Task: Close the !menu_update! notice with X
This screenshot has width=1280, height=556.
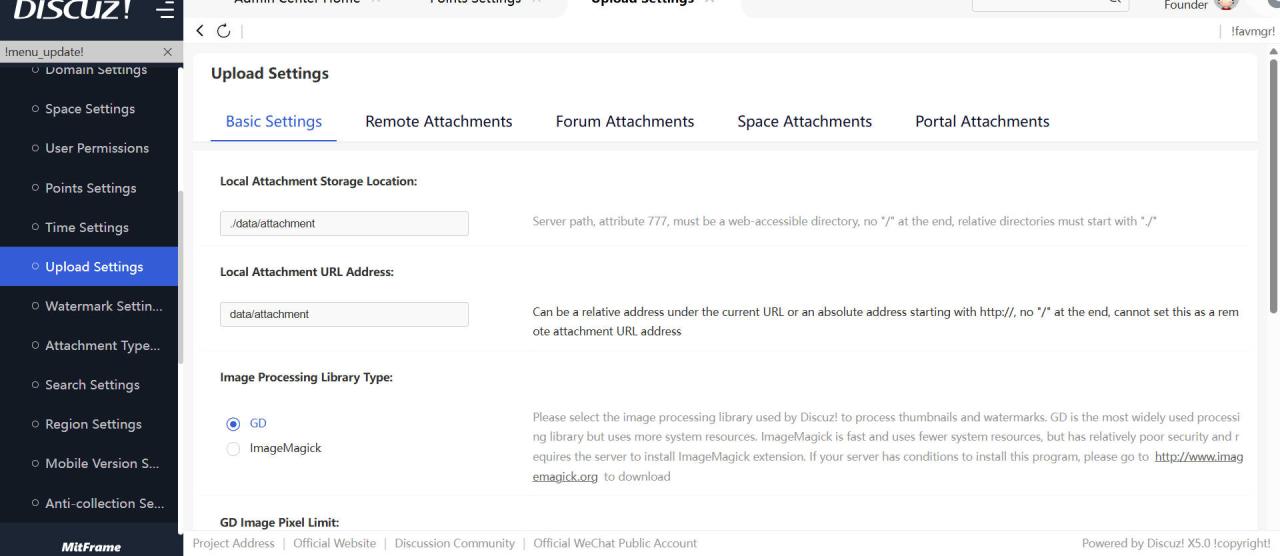Action: [x=167, y=52]
